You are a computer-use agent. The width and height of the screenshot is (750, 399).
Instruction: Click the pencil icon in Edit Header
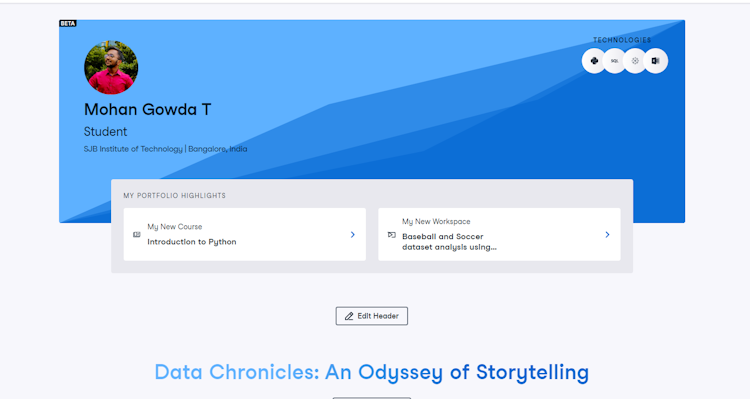tap(349, 316)
